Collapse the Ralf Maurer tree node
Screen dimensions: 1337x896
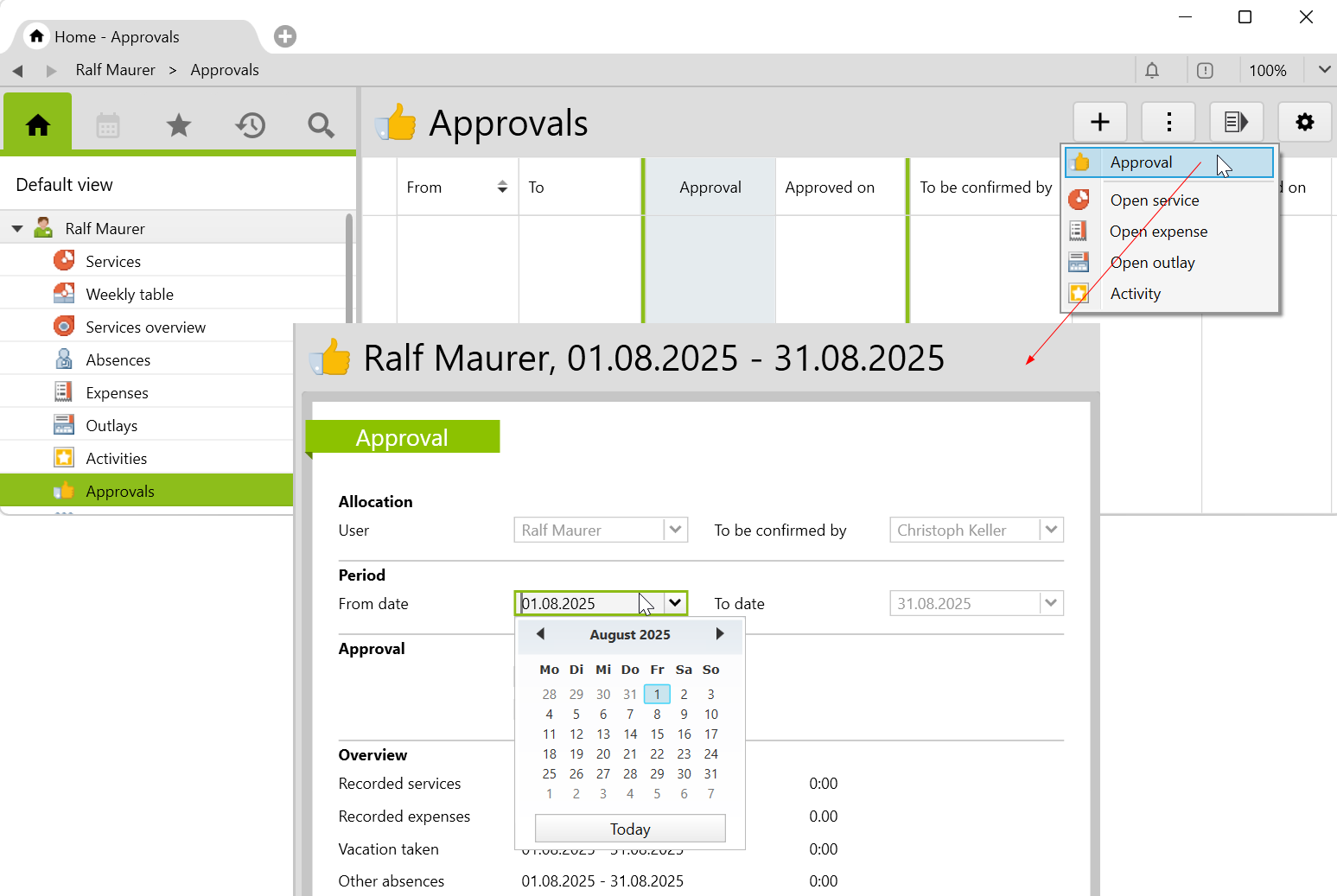(x=17, y=229)
